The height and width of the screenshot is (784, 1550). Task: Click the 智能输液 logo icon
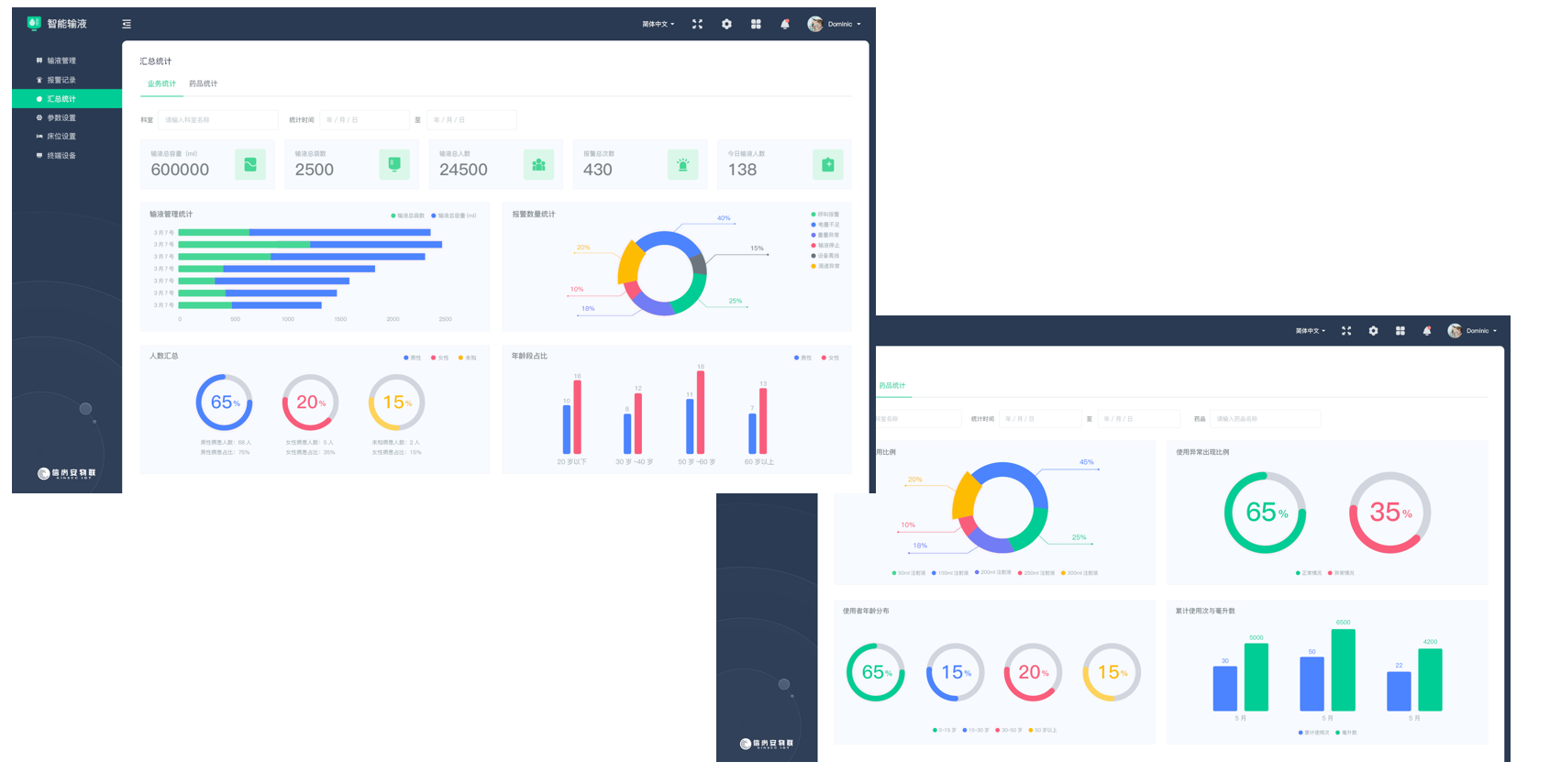click(34, 23)
